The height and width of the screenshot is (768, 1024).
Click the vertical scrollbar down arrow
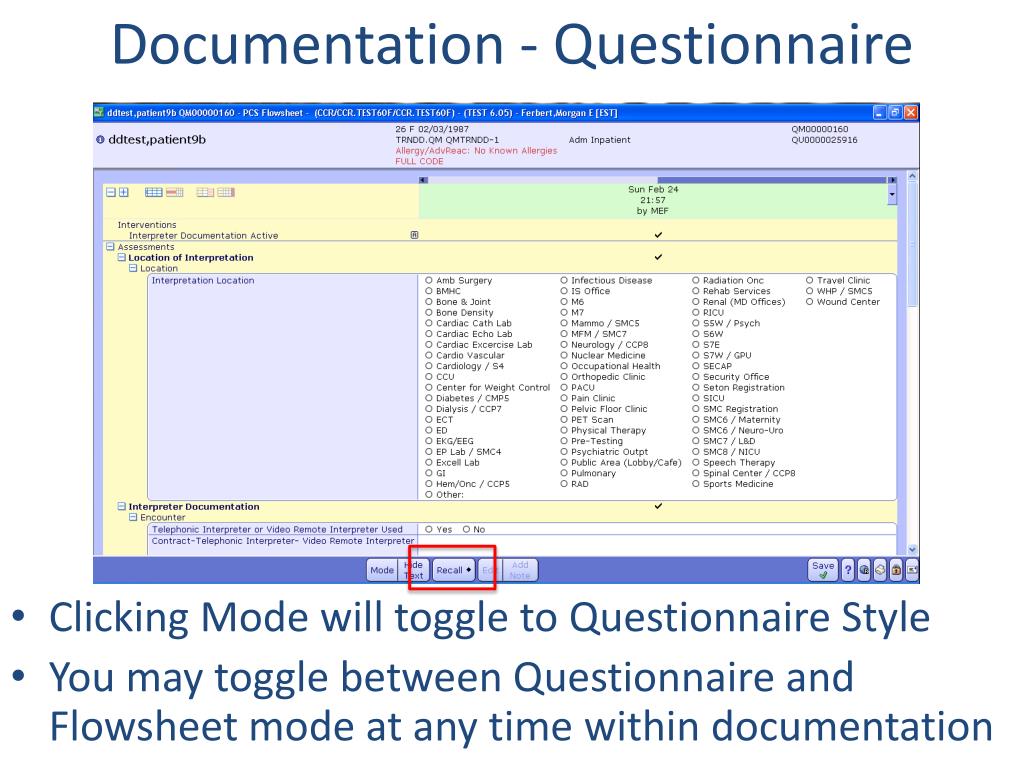912,550
